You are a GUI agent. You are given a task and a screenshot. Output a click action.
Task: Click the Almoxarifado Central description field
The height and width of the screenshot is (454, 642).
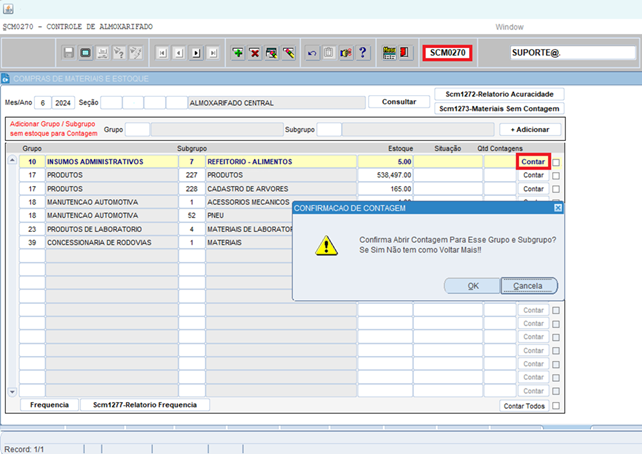point(276,103)
